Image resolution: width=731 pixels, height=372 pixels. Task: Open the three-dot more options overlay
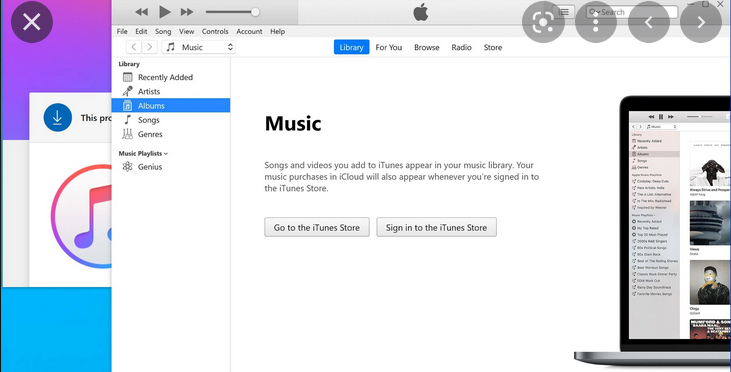(596, 22)
